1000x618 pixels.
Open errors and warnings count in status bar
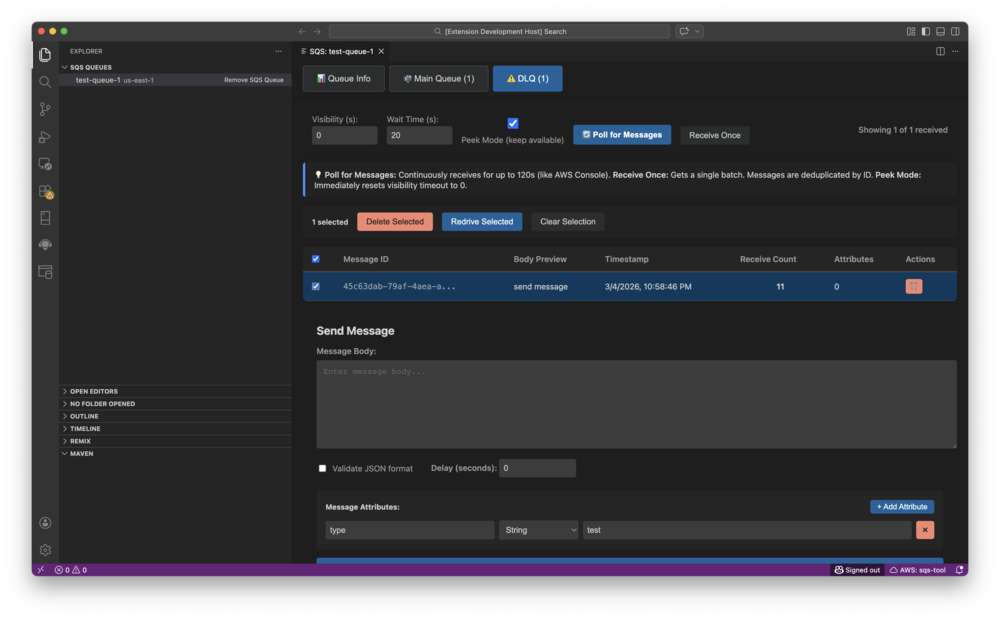point(71,570)
